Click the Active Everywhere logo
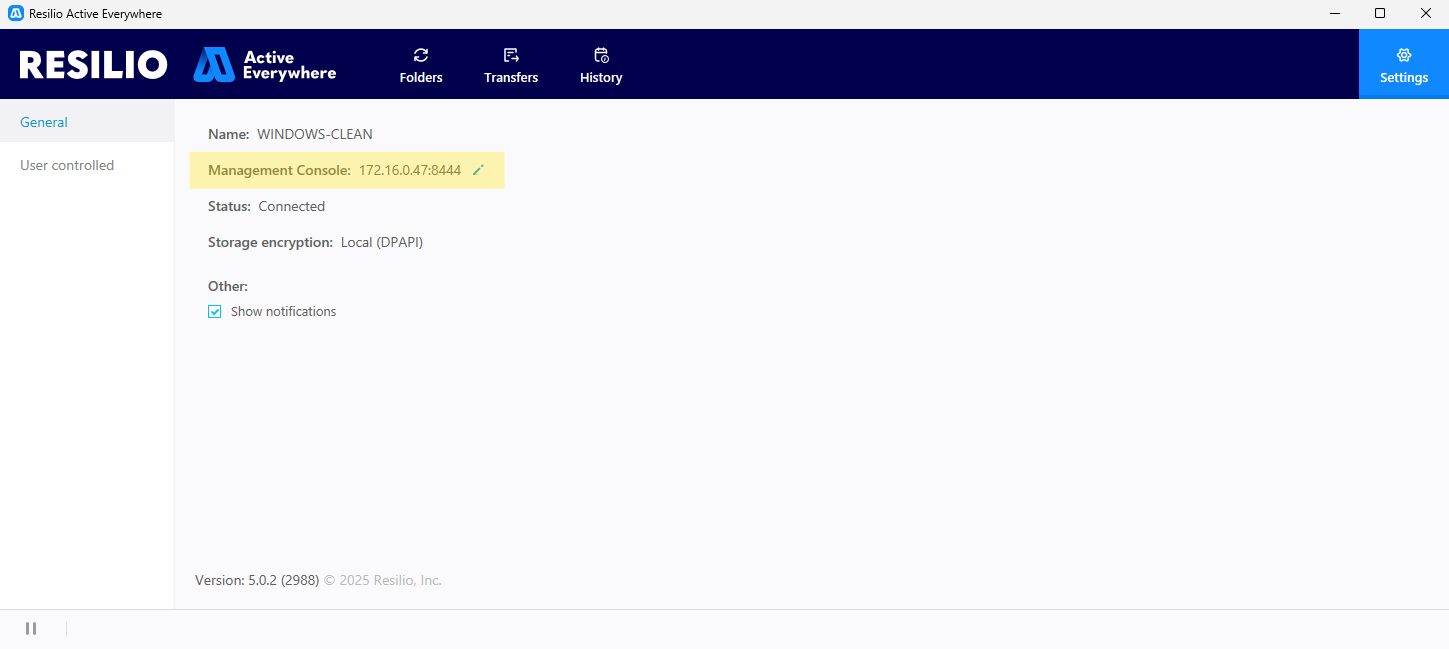 [265, 65]
